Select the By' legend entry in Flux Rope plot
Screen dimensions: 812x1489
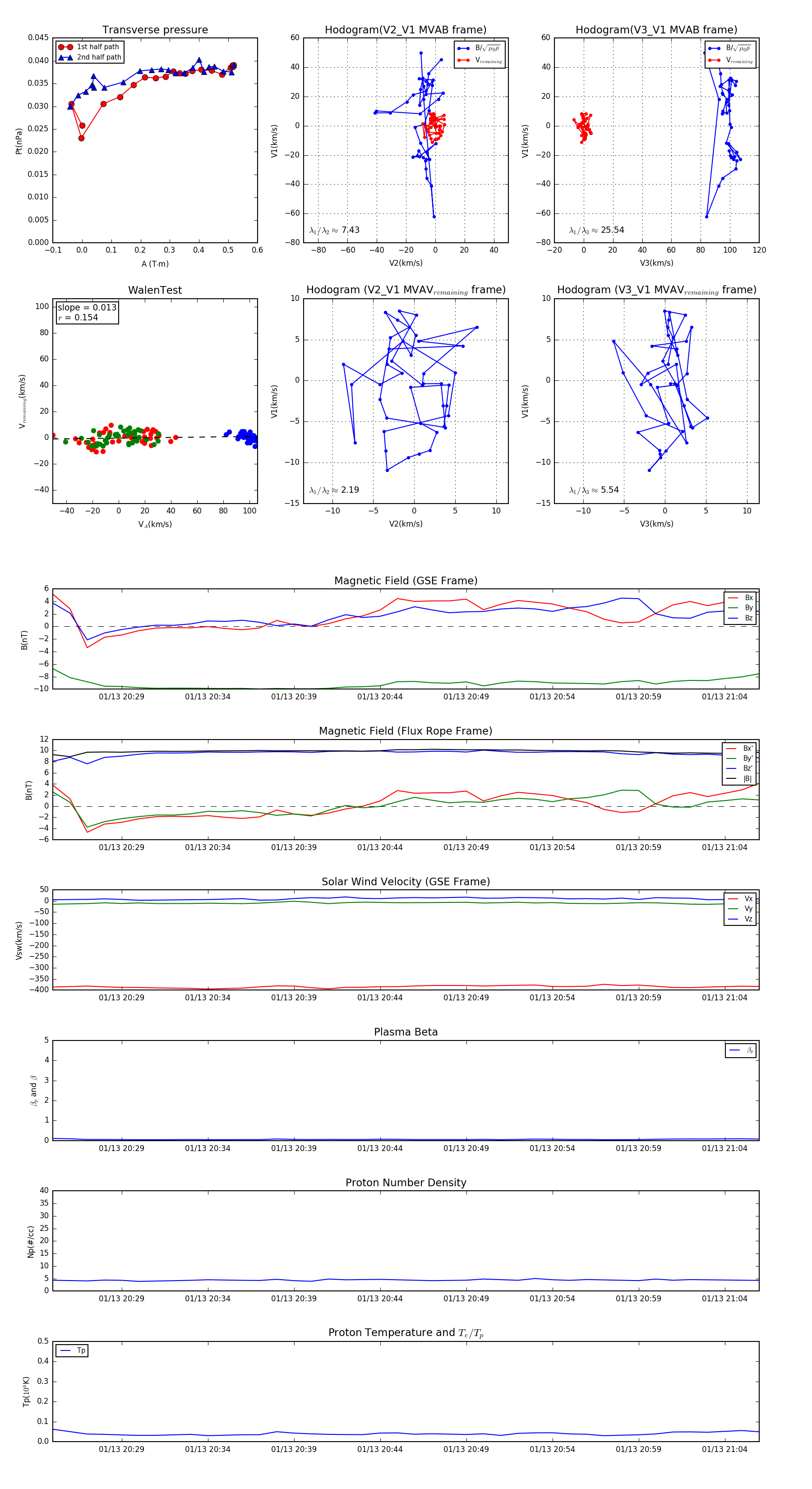[x=740, y=758]
